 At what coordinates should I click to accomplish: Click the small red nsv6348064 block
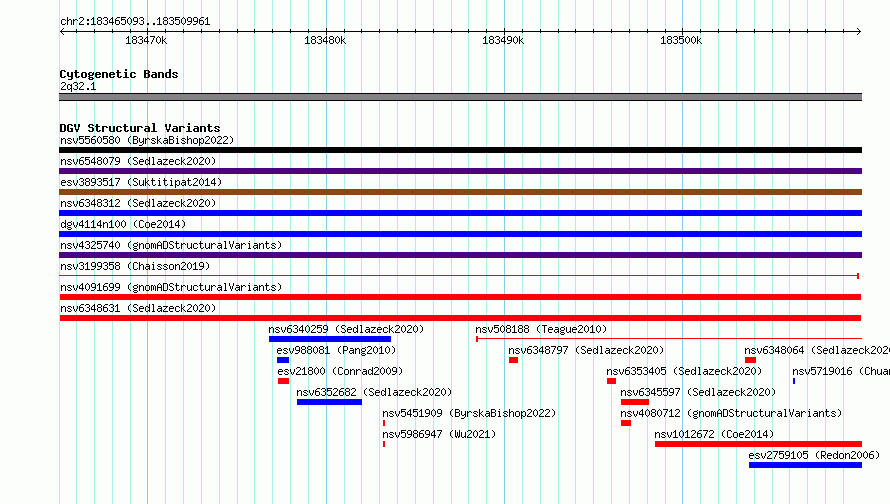click(750, 360)
